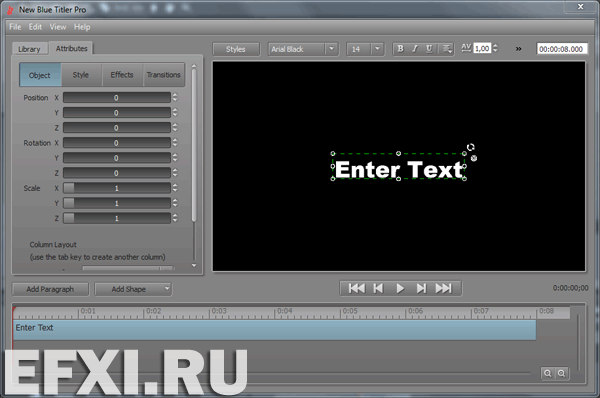Click kerning value input field

(482, 48)
